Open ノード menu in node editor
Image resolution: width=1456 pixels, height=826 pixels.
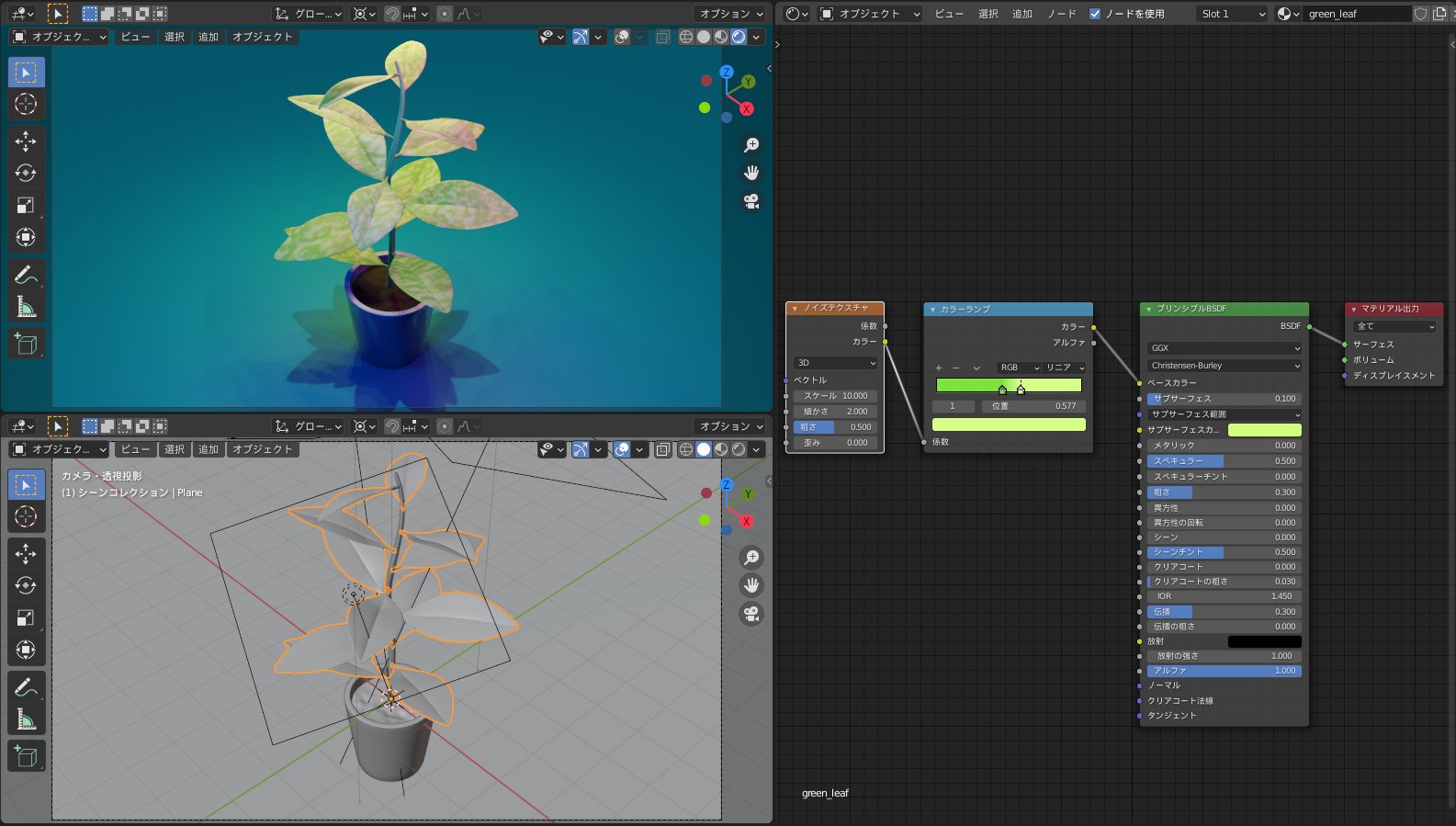1061,14
